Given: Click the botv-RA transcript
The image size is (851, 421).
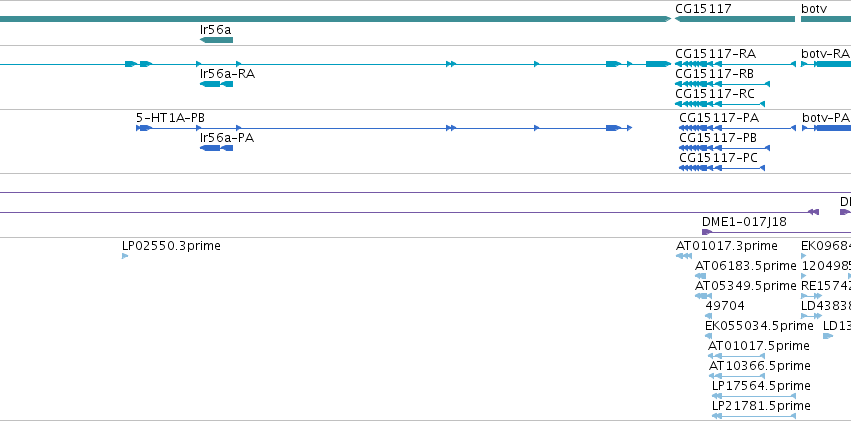Looking at the screenshot, I should coord(825,64).
